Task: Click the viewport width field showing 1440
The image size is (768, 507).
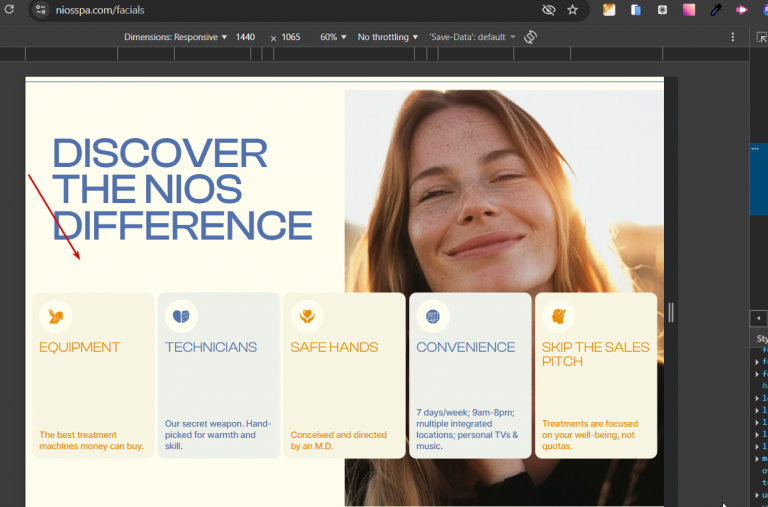Action: (246, 37)
